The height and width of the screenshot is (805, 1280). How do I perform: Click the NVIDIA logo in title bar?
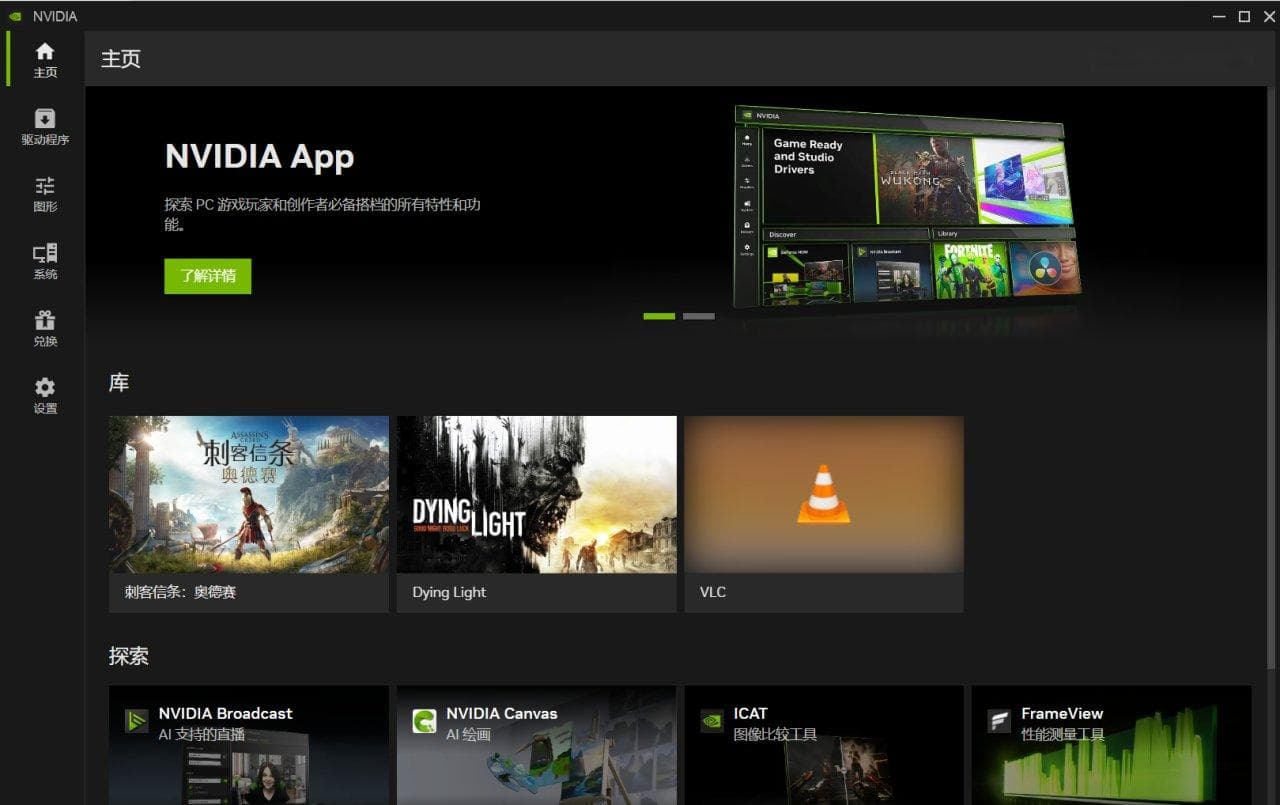[x=16, y=16]
